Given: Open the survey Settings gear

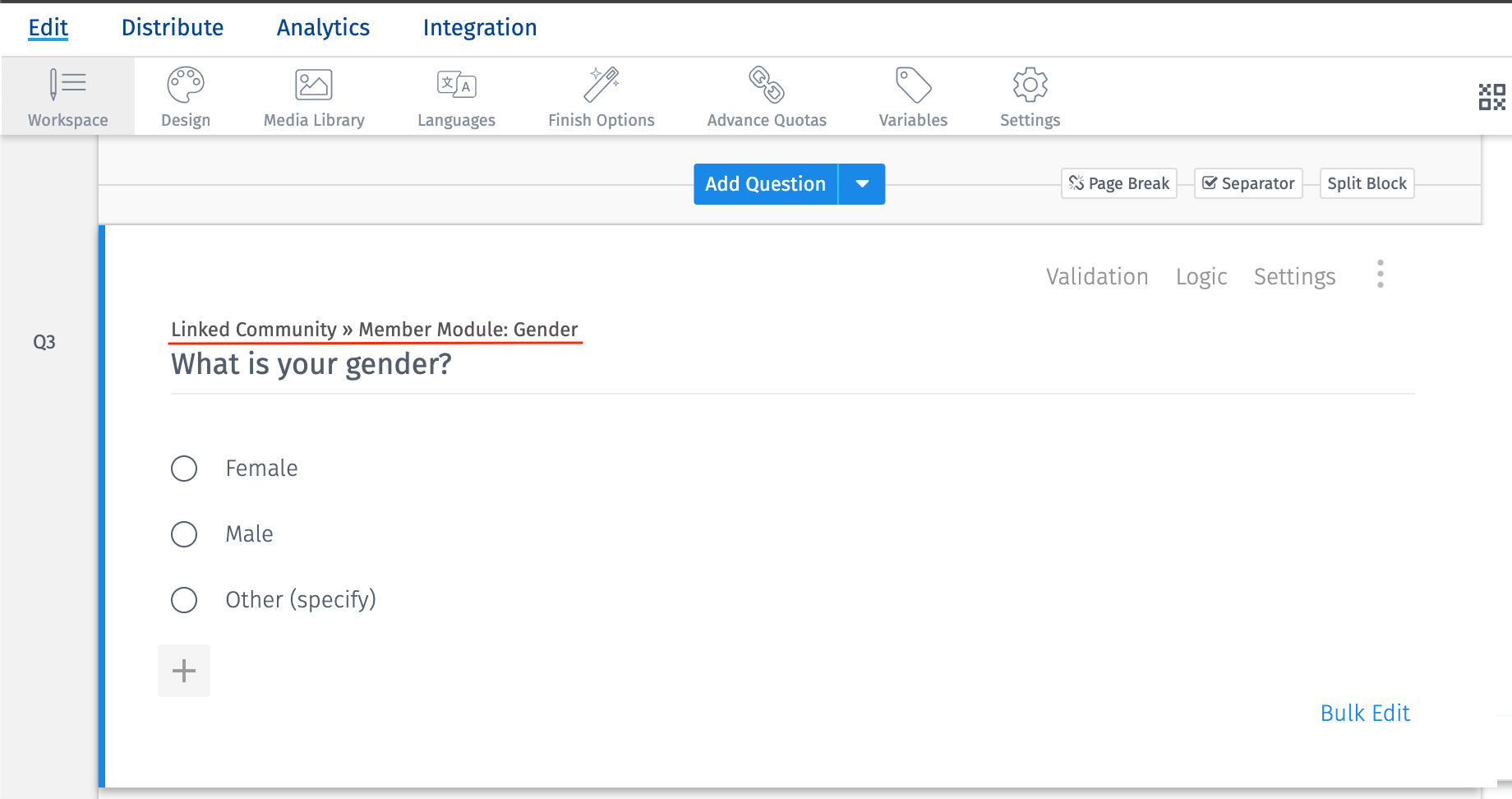Looking at the screenshot, I should click(x=1029, y=95).
